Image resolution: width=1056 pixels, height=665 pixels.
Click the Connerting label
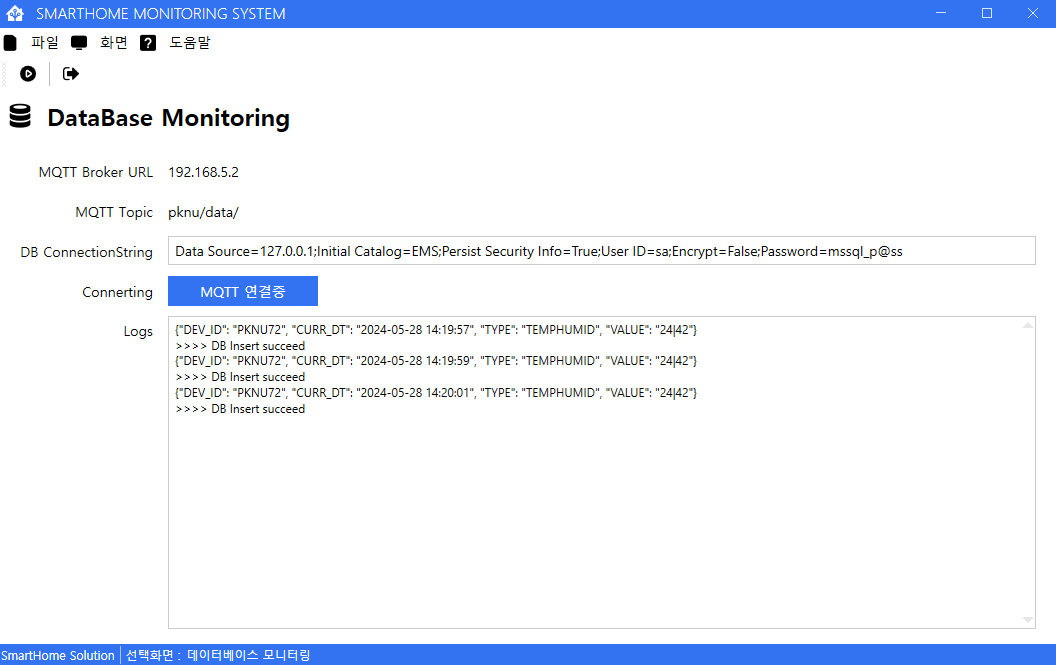(x=117, y=292)
